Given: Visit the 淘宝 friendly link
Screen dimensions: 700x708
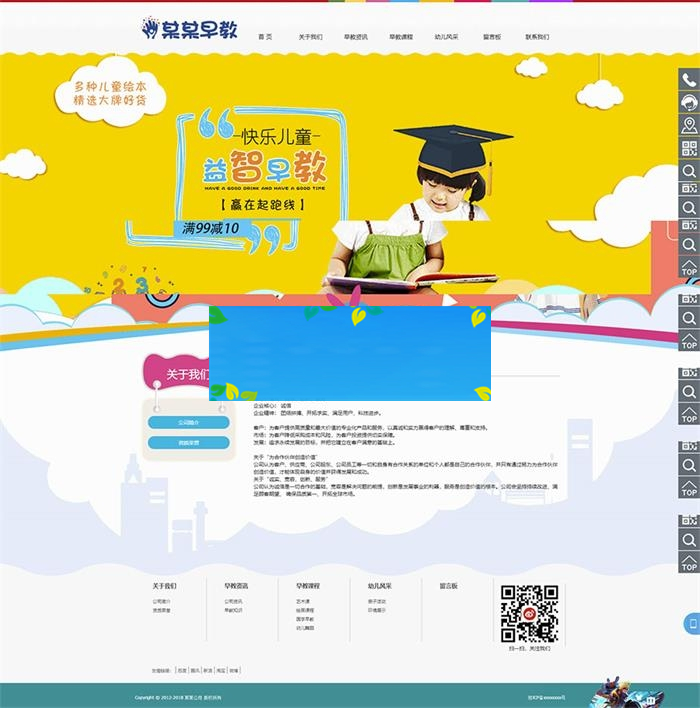Looking at the screenshot, I should [x=220, y=671].
